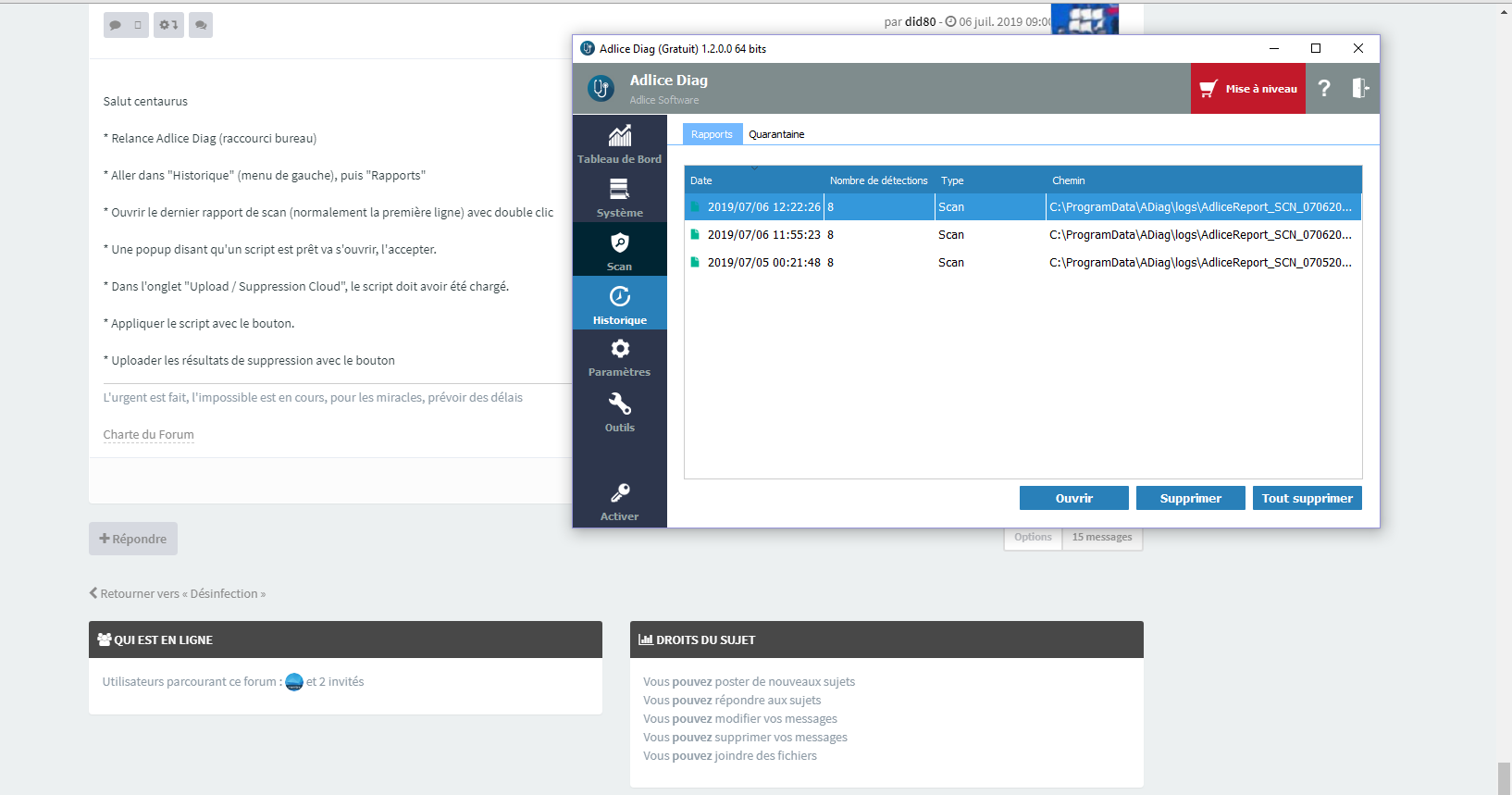Click the 15 messages tab
The image size is (1512, 795).
point(1101,537)
